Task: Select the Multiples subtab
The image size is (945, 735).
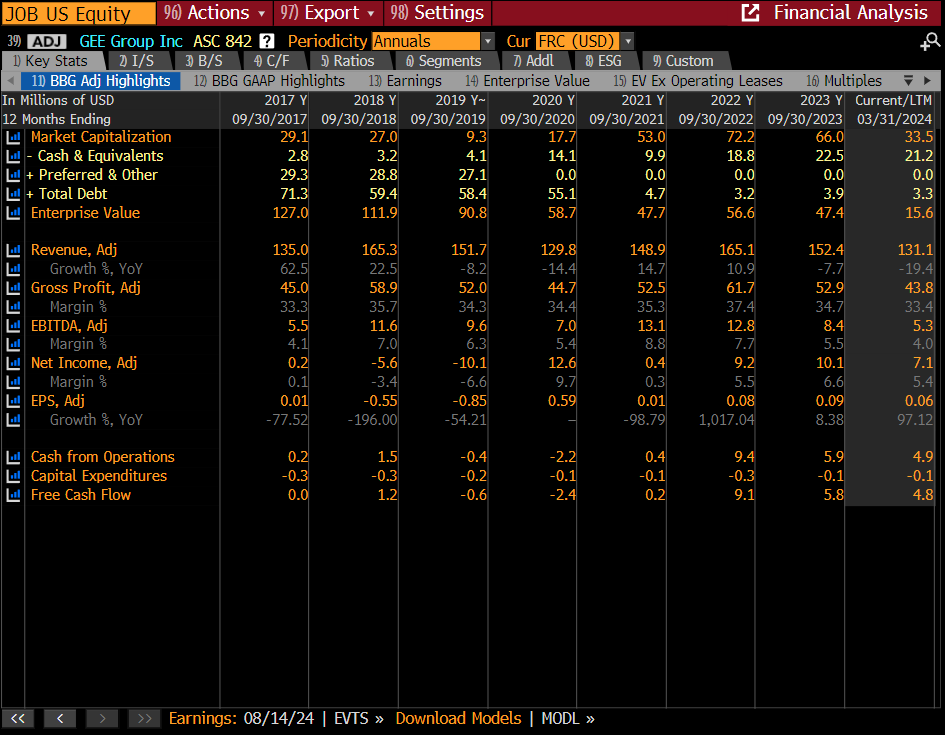Action: coord(844,81)
